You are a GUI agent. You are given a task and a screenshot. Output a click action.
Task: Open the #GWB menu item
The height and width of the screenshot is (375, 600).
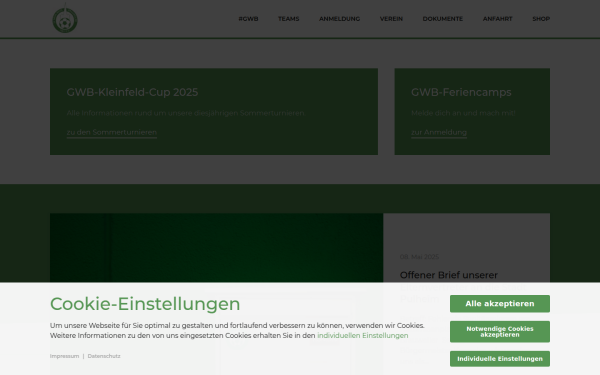tap(248, 19)
